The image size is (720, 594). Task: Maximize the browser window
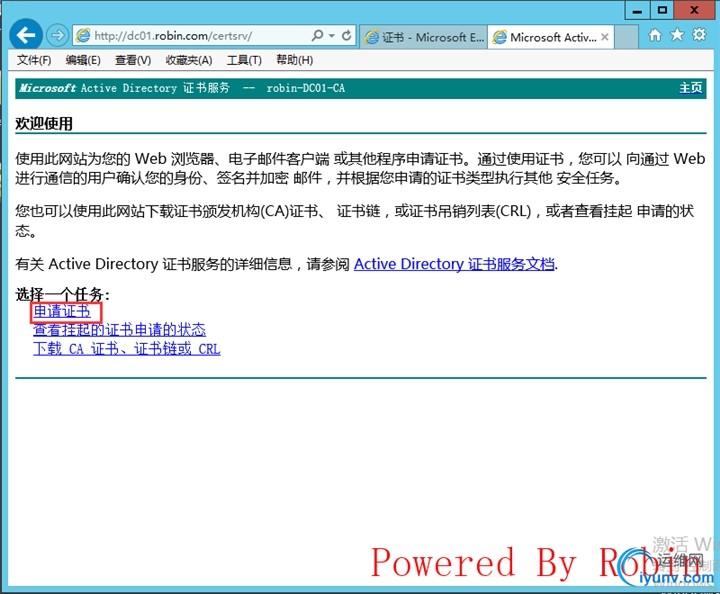[662, 11]
